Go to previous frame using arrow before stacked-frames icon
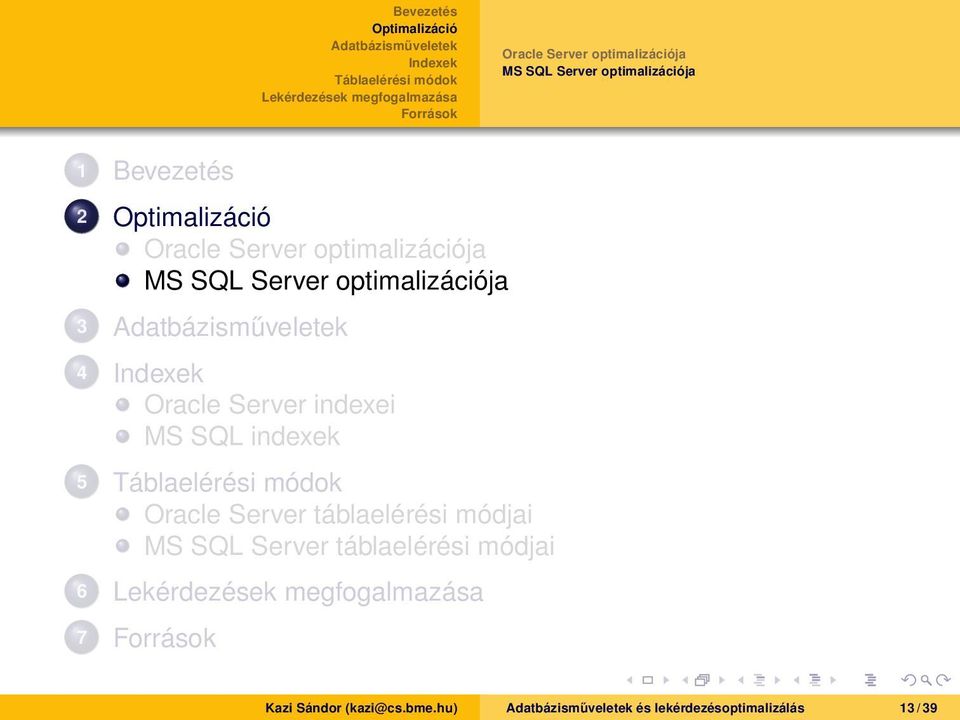960x720 pixels. 685,680
